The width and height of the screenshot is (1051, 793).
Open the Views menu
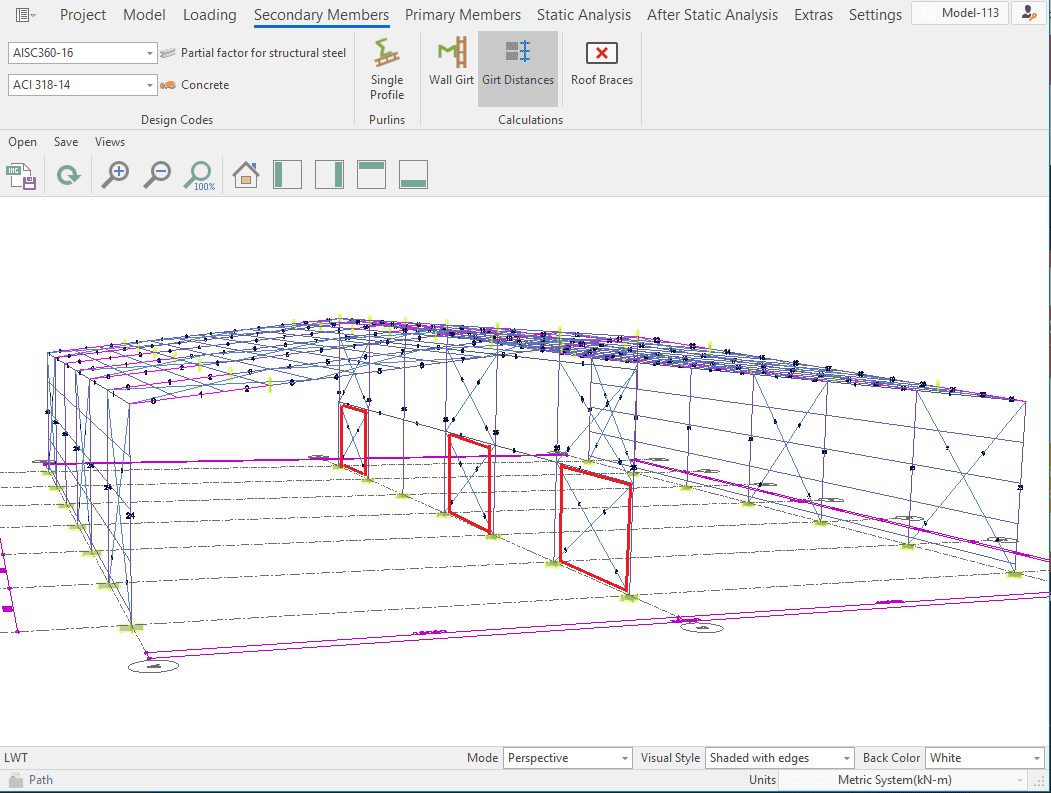tap(110, 142)
